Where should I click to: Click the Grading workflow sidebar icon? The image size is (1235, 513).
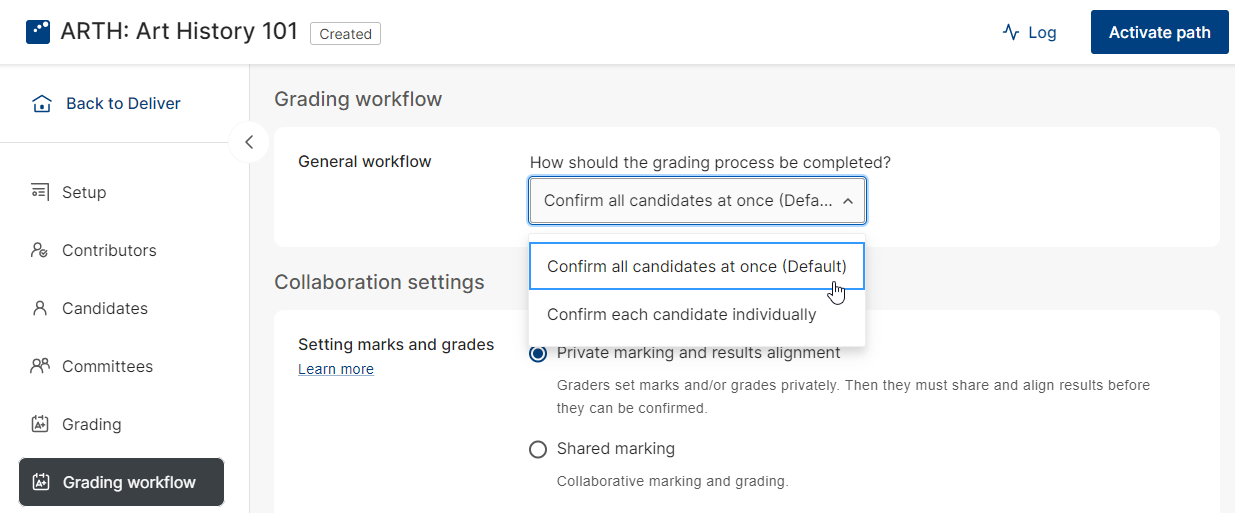tap(41, 482)
